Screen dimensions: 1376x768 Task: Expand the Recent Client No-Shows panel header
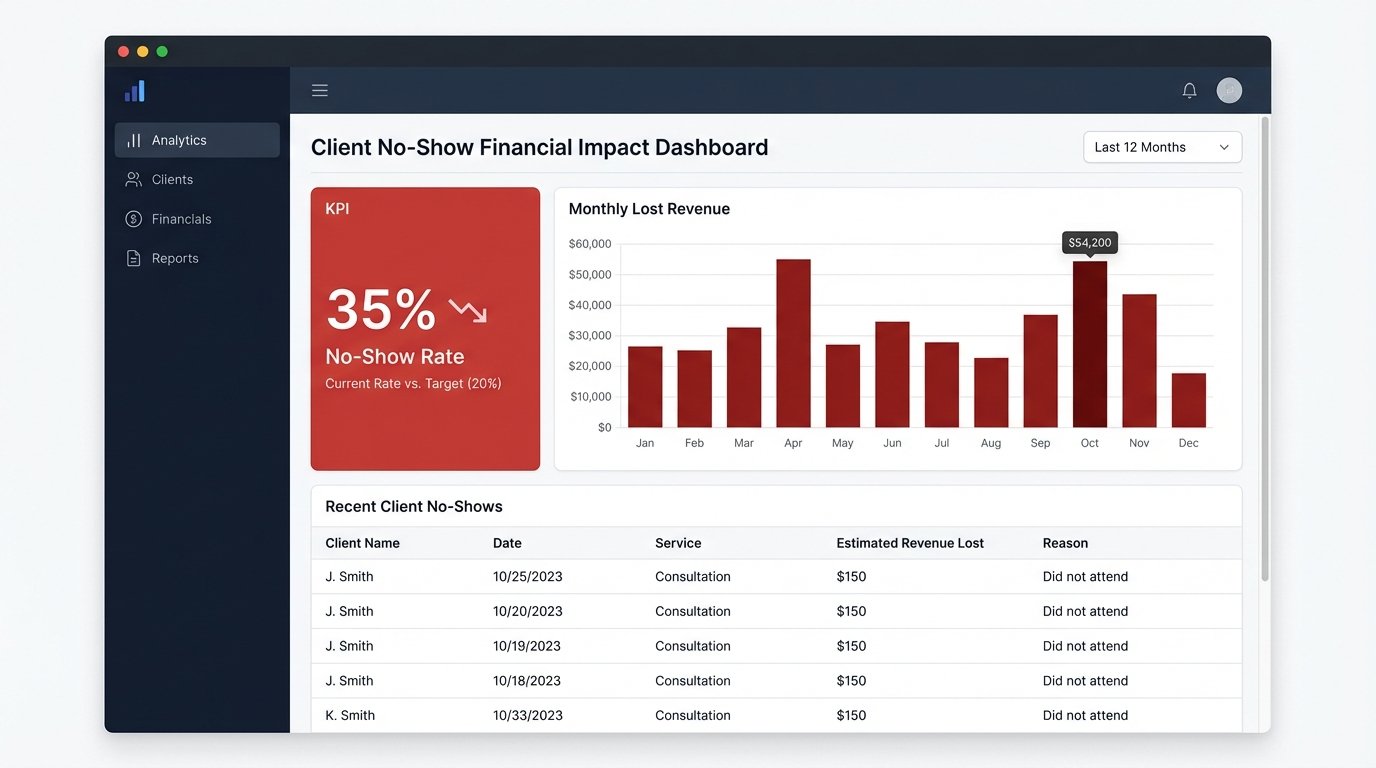pos(413,505)
